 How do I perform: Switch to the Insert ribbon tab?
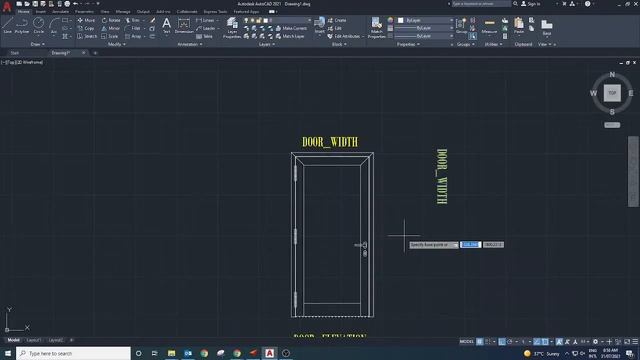click(40, 12)
